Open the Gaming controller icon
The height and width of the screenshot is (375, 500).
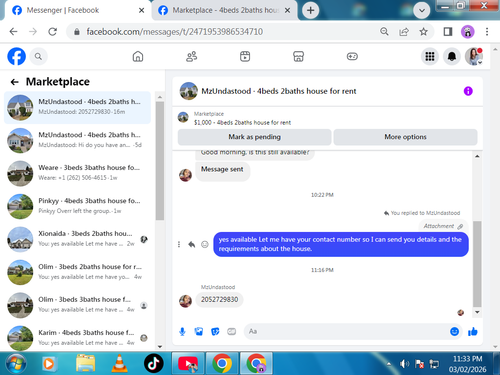(x=352, y=56)
